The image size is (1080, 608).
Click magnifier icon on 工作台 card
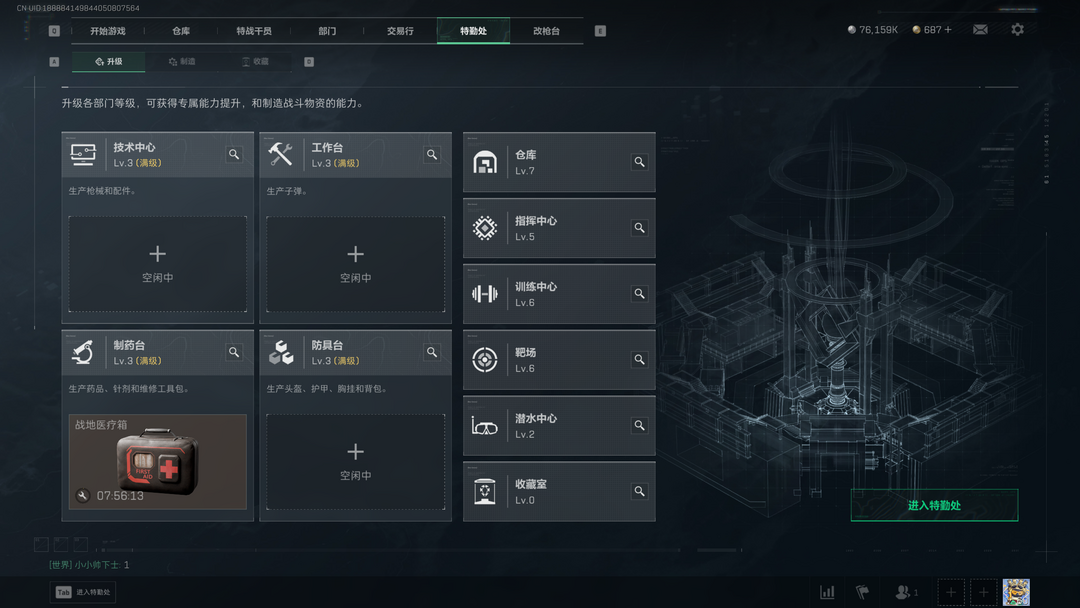pyautogui.click(x=432, y=154)
